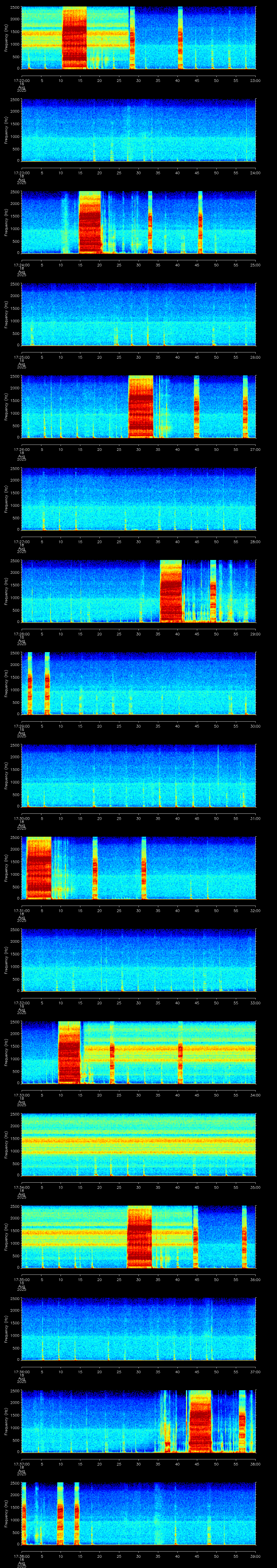Click the 17:32:00 start time label
The height and width of the screenshot is (1568, 277).
pos(21,1003)
